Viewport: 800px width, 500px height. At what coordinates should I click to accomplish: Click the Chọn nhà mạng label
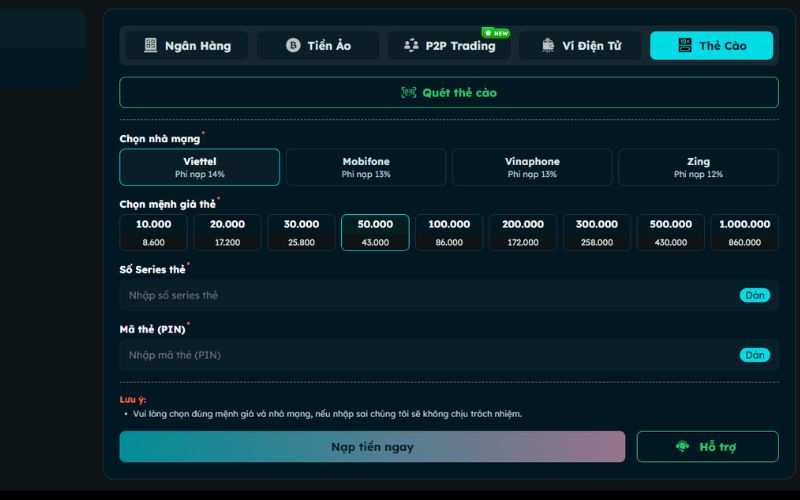[160, 139]
